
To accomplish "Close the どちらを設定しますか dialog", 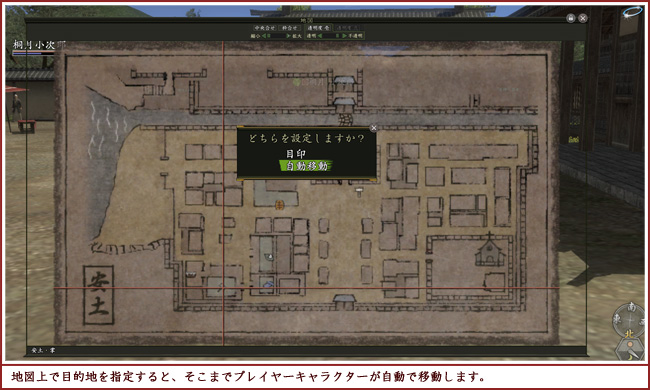I will point(374,128).
